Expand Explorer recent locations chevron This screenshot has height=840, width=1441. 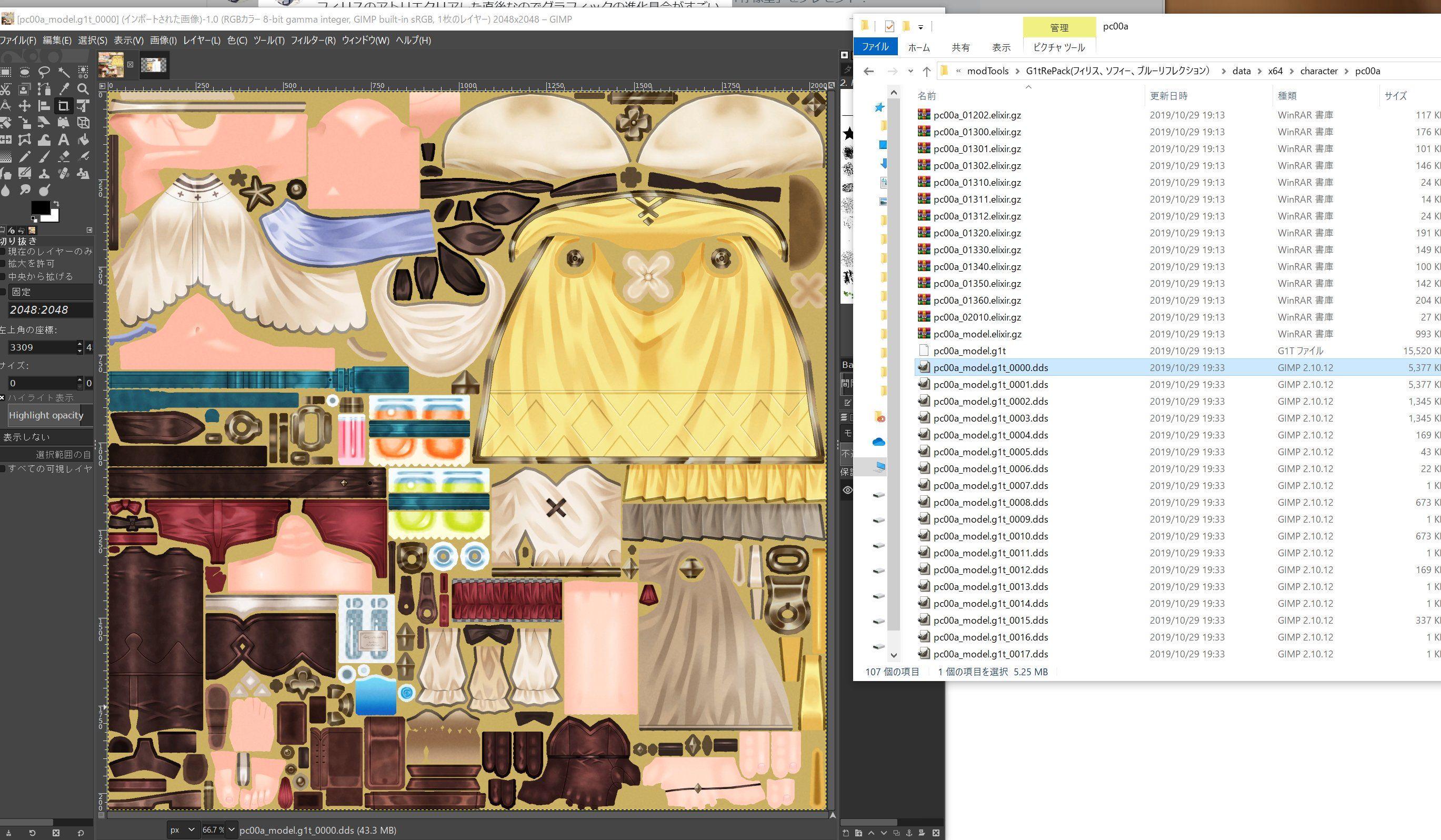pyautogui.click(x=910, y=72)
